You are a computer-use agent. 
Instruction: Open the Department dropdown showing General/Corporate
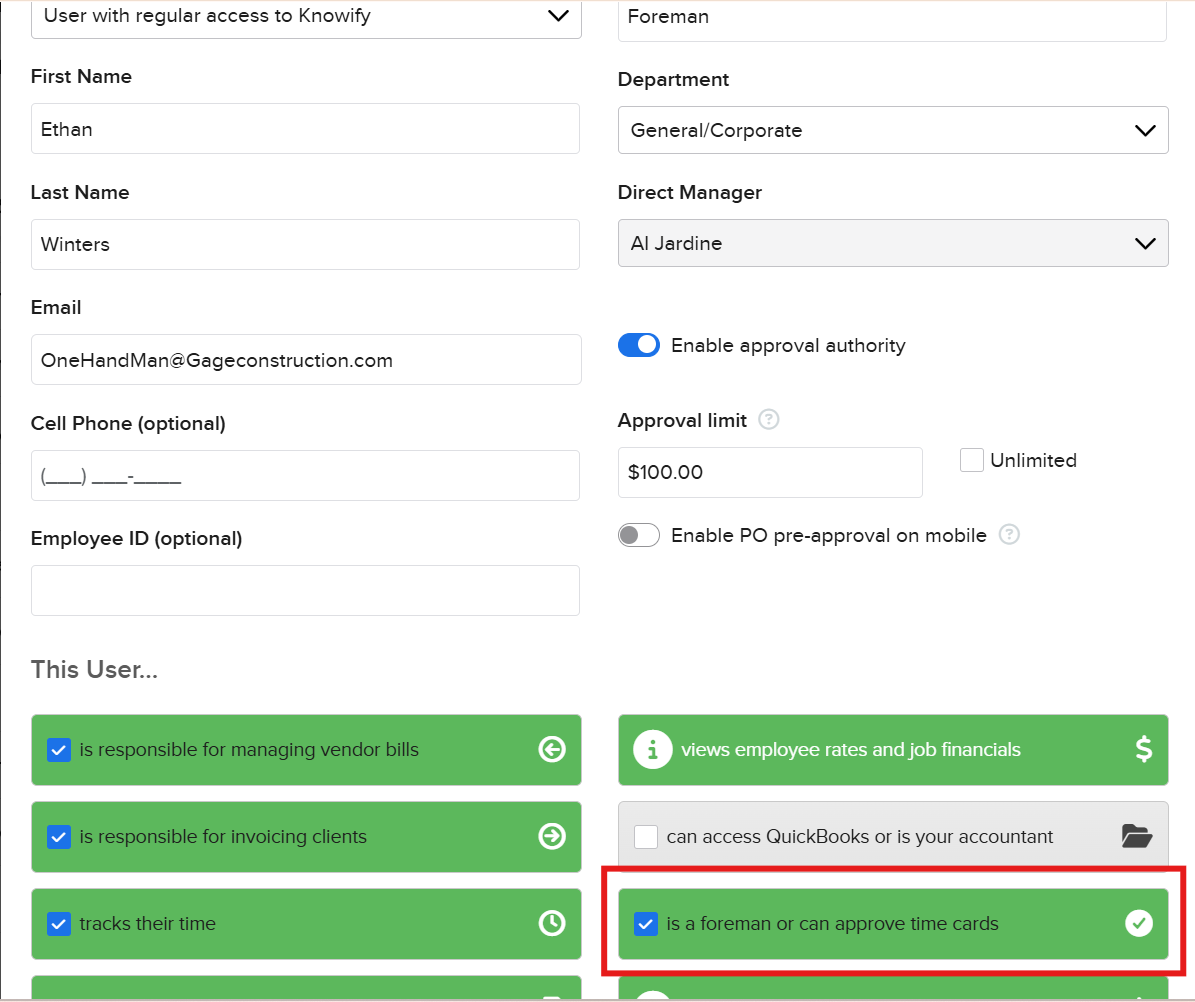point(892,131)
